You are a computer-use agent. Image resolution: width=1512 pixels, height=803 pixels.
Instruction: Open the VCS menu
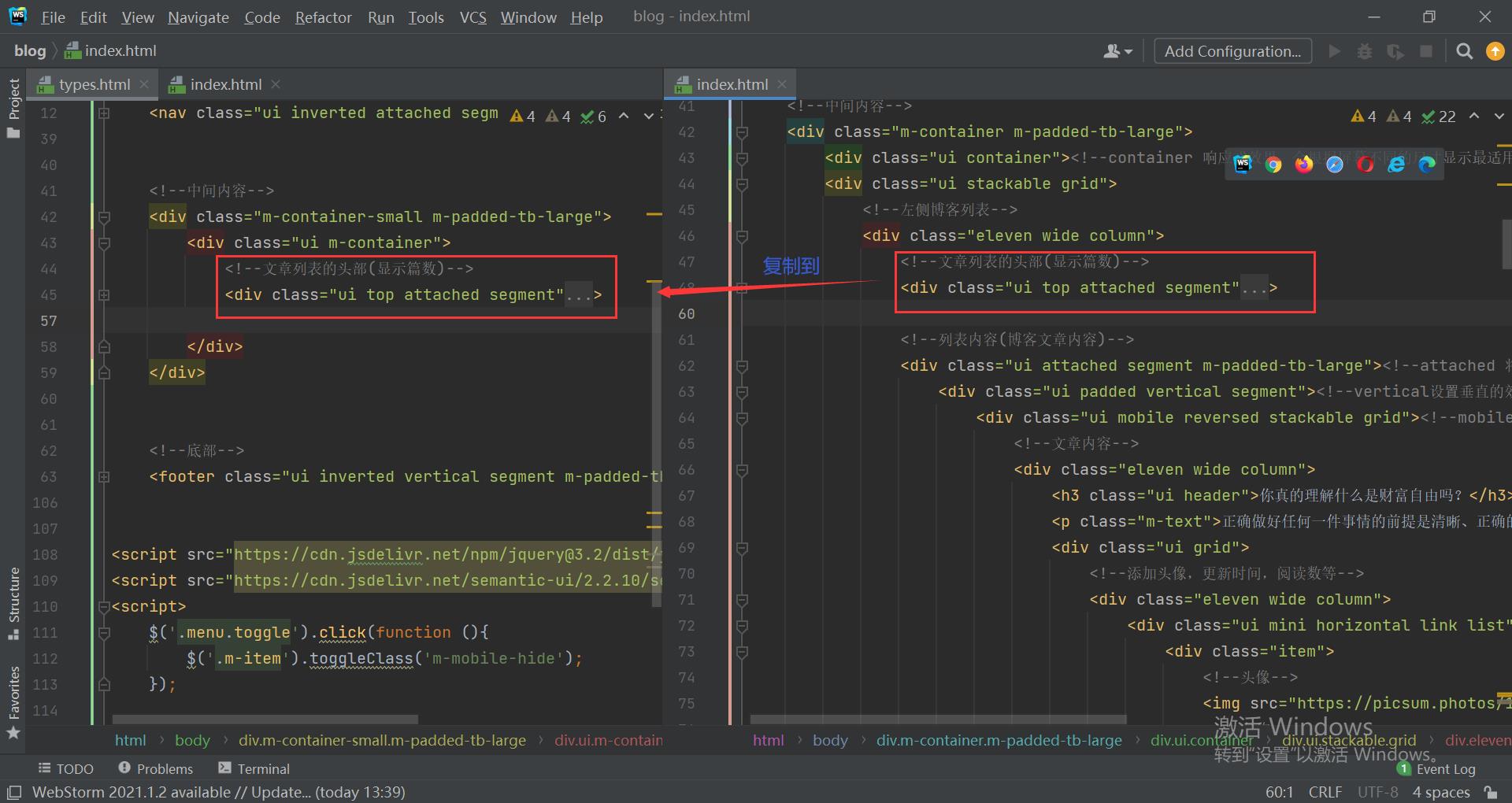click(472, 17)
